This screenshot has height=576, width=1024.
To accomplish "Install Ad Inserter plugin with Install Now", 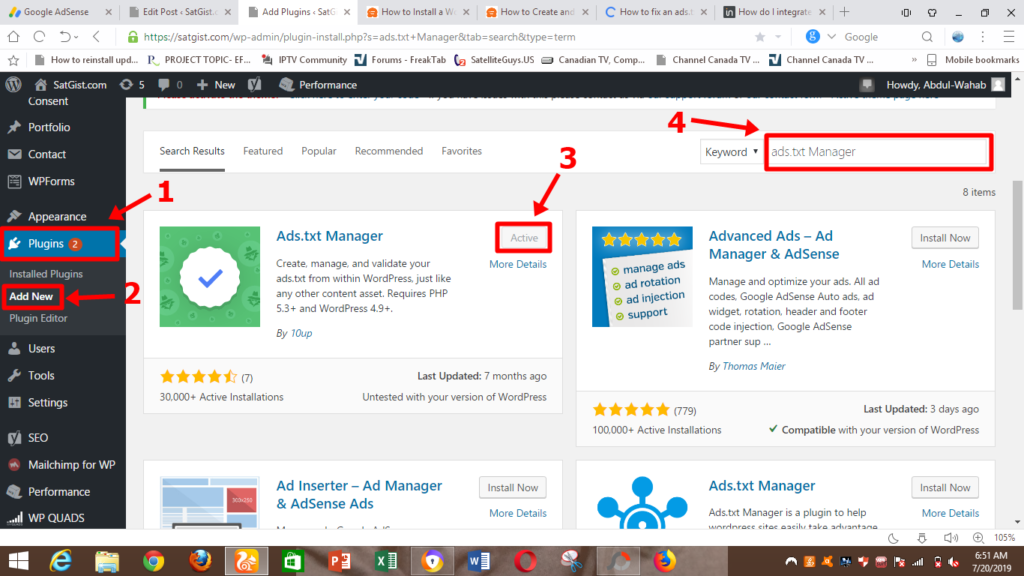I will click(x=513, y=487).
